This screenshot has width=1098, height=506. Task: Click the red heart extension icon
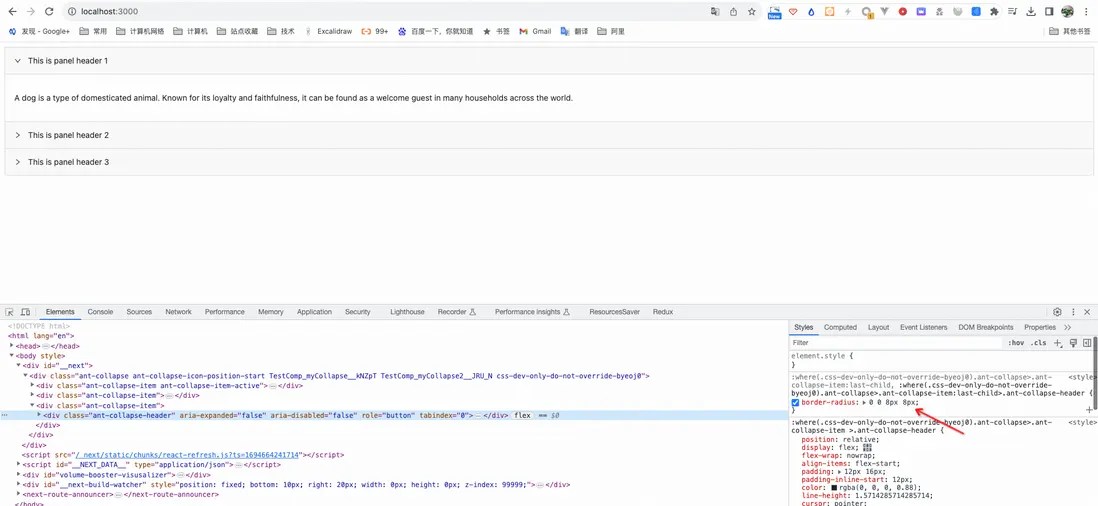(793, 11)
